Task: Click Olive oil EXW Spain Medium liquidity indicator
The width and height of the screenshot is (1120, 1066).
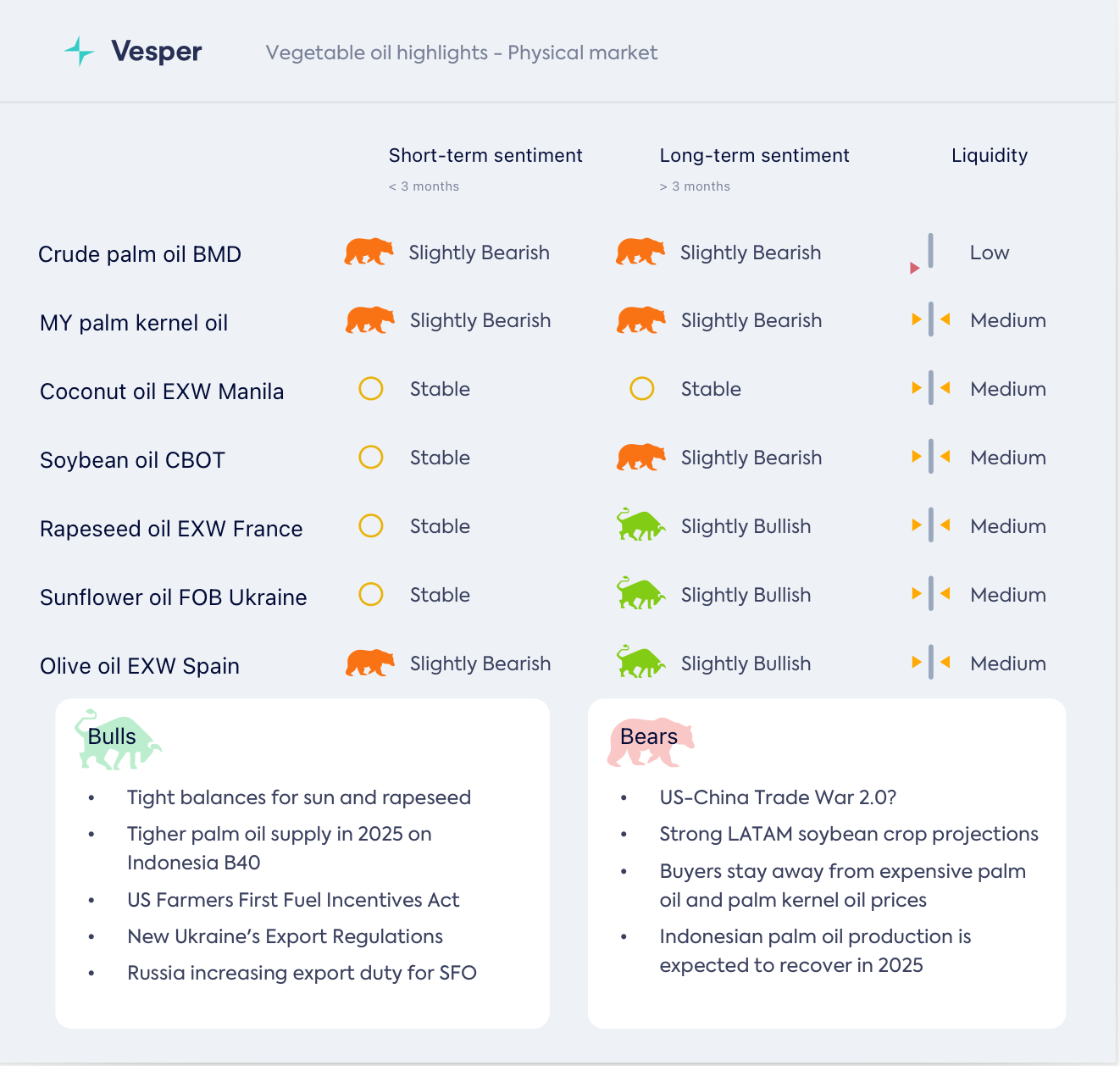Action: [930, 663]
